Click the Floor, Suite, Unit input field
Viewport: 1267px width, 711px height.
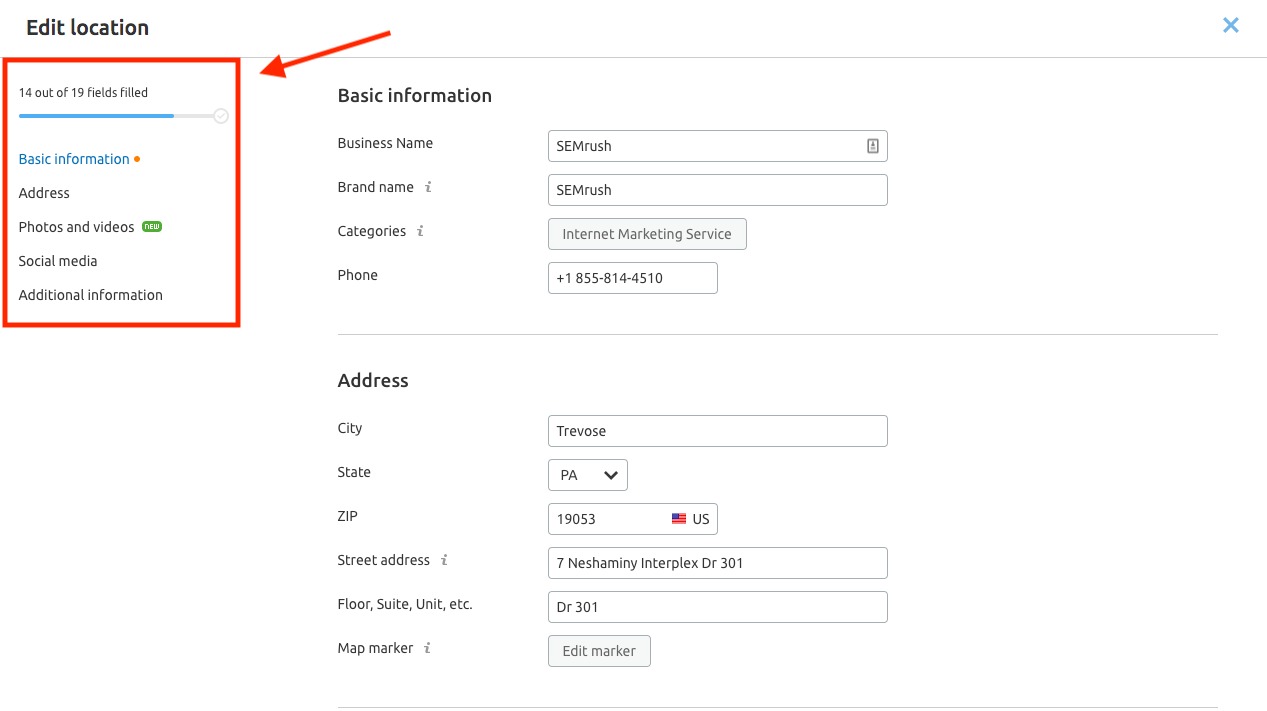point(718,607)
